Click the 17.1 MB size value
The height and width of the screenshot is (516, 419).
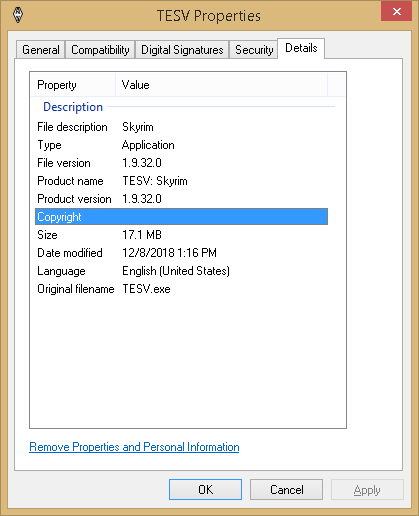point(142,235)
